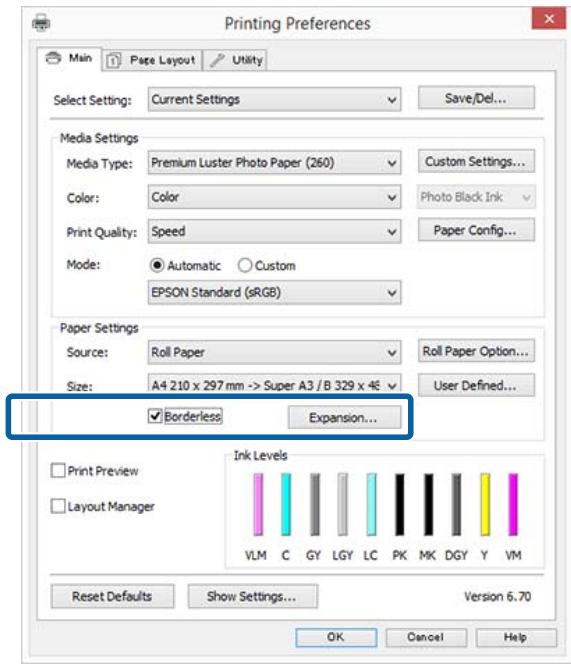Click the Reset Defaults button
Image resolution: width=571 pixels, height=665 pixels.
(x=112, y=596)
